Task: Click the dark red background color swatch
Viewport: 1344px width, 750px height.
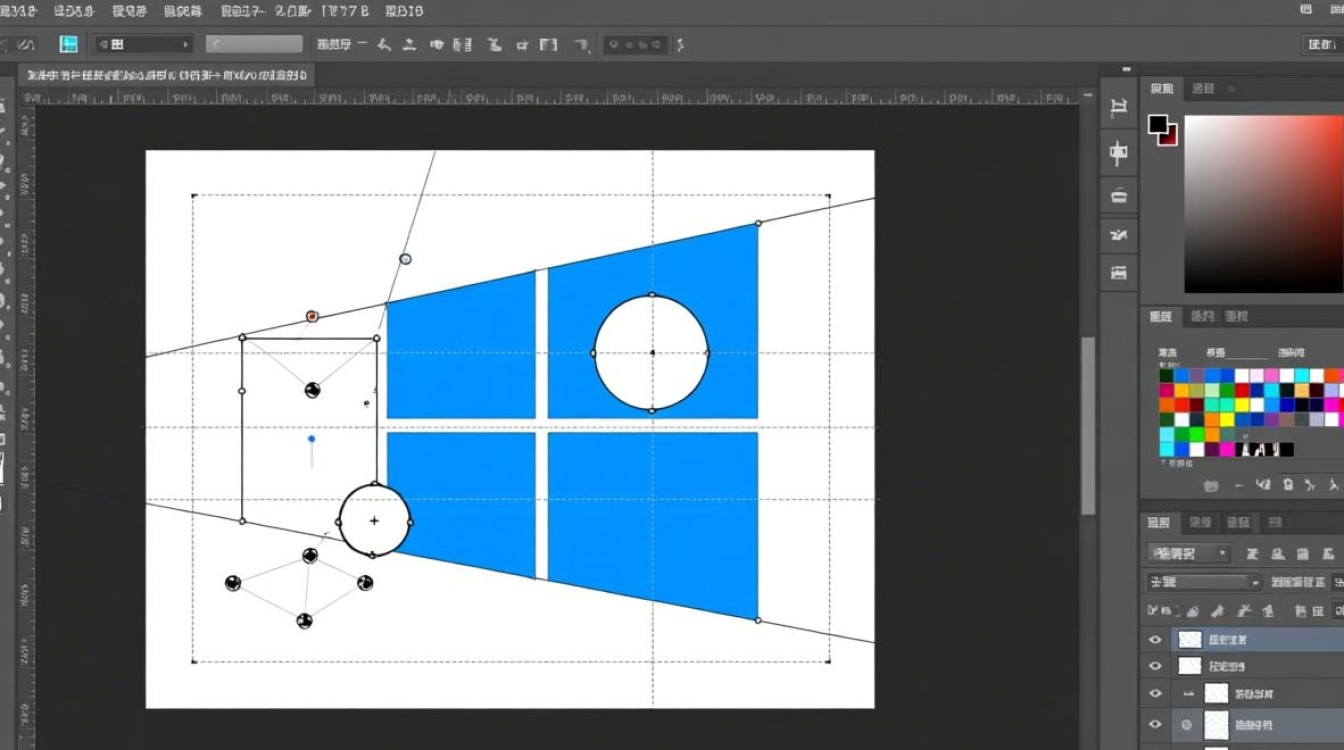Action: [1168, 135]
